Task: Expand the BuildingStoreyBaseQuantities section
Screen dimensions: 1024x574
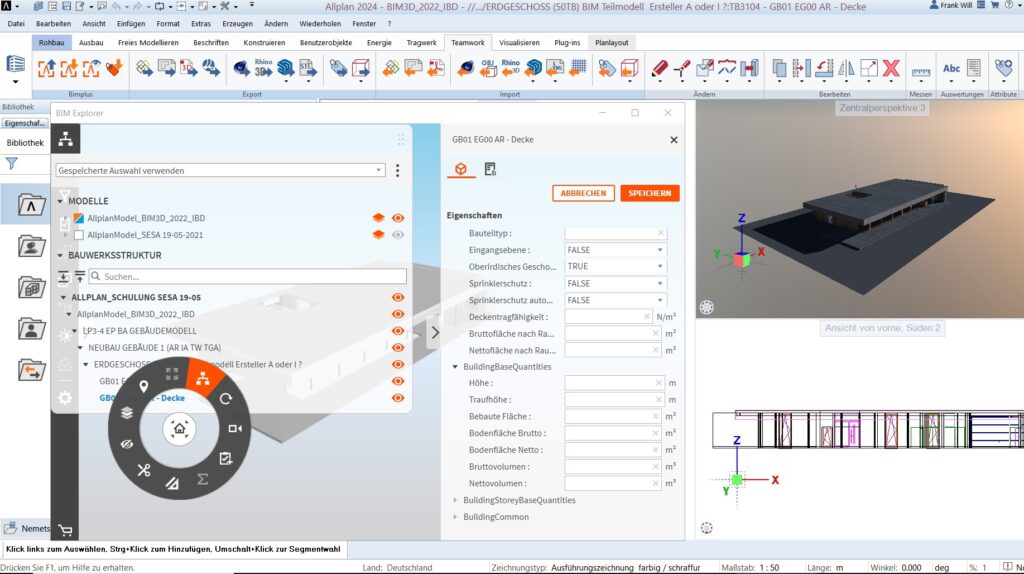Action: pos(456,500)
